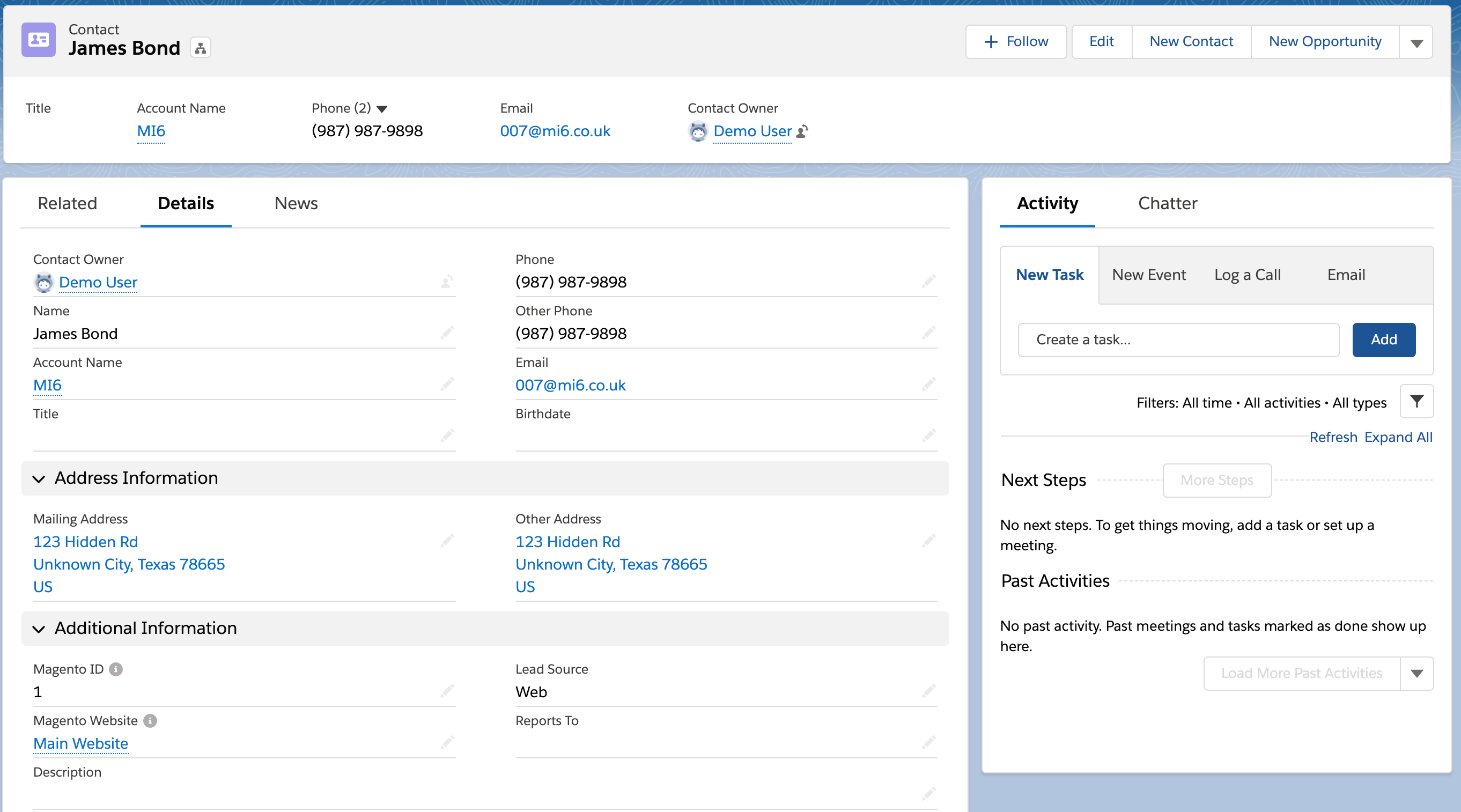
Task: Click pencil edit icon for Other Phone field
Action: click(928, 333)
